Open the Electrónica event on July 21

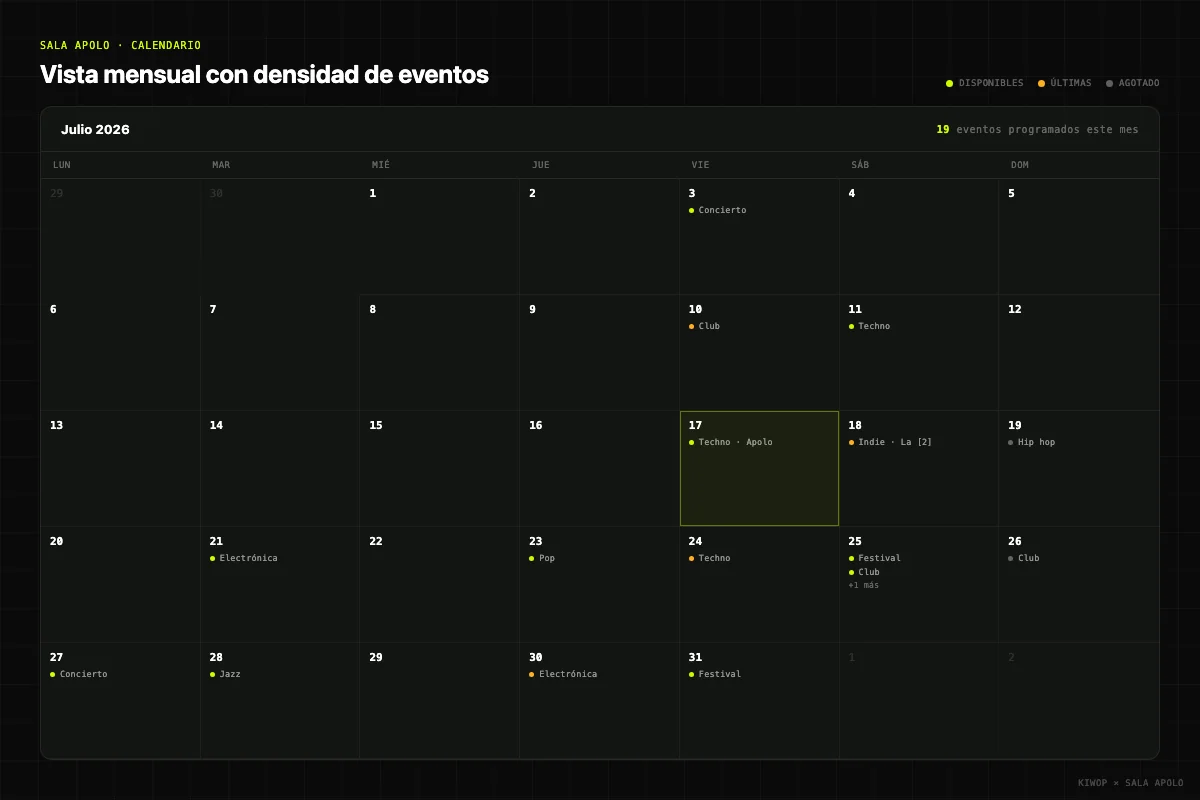[x=244, y=558]
